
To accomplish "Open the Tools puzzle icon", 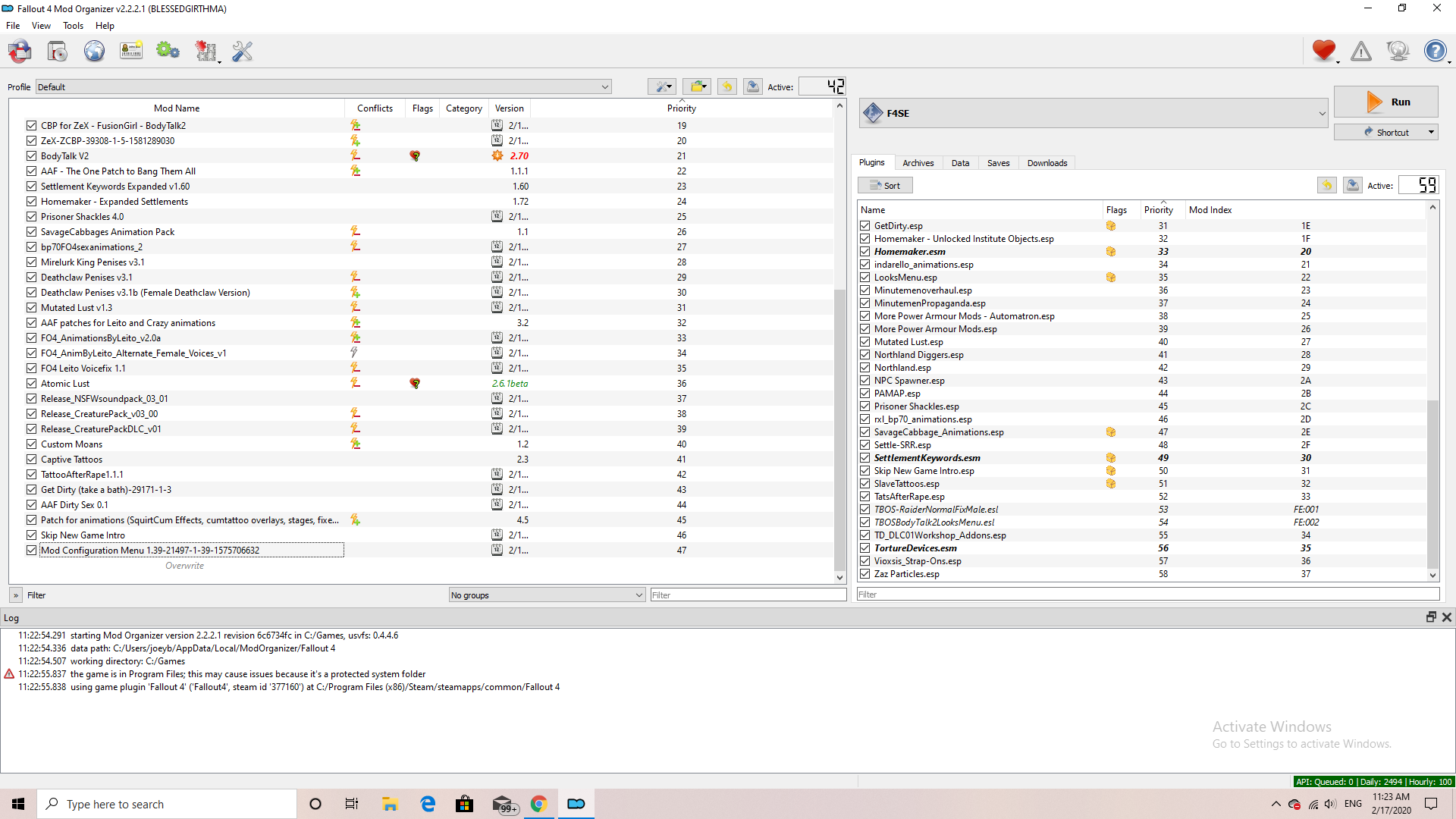I will pos(206,52).
